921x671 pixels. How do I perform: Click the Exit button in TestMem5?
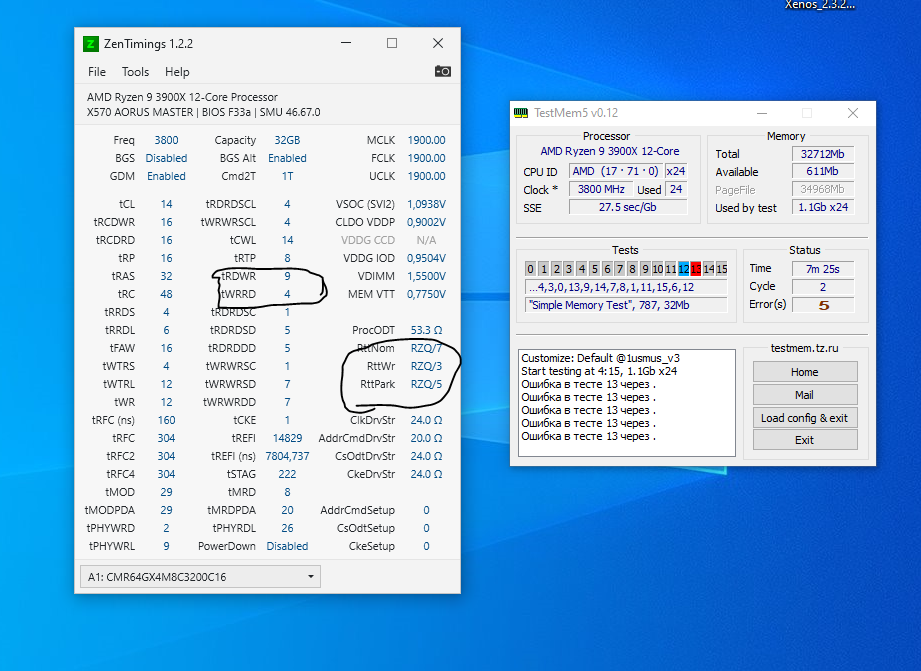(805, 440)
